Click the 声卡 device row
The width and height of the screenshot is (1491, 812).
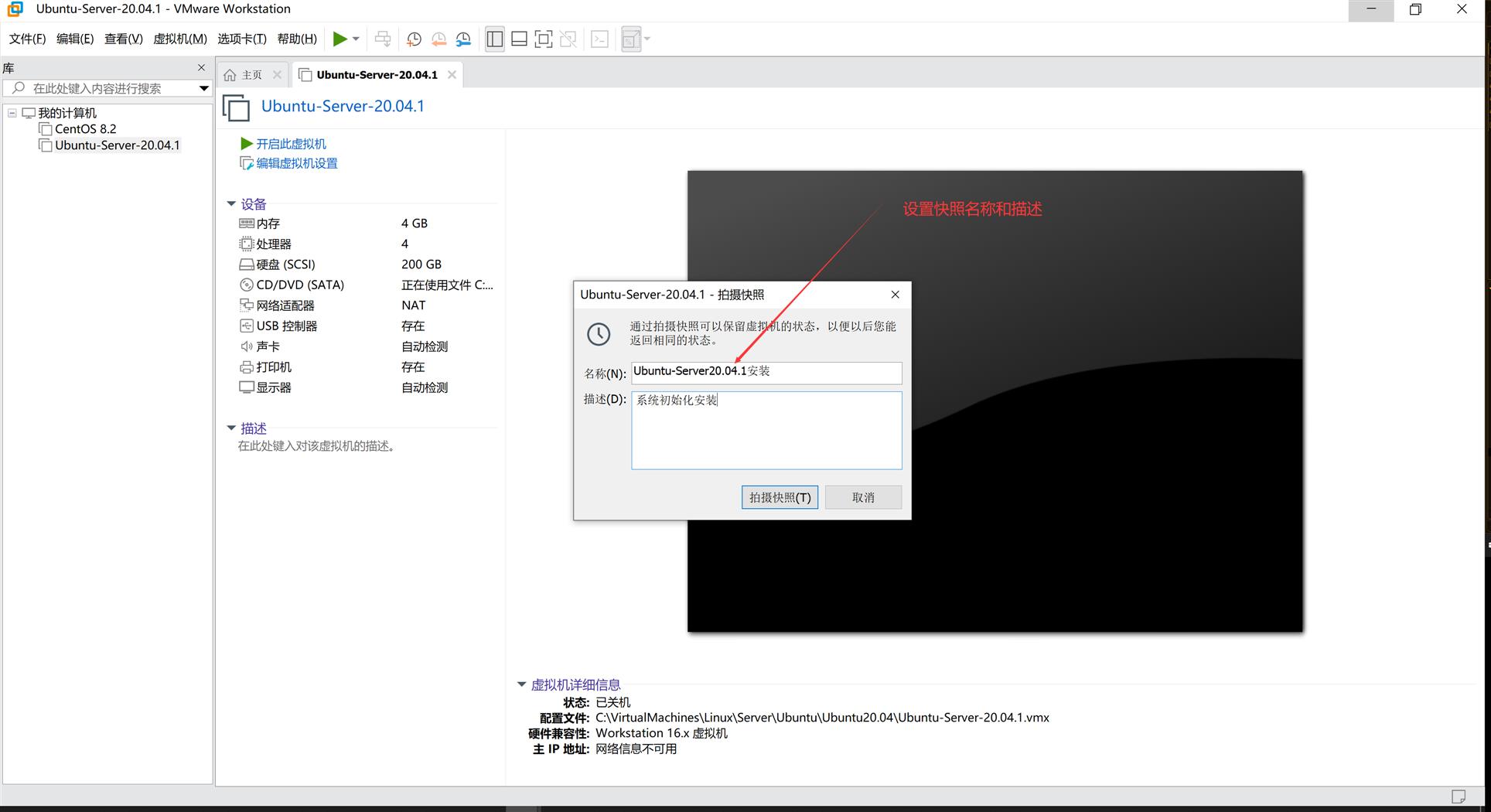coord(366,346)
